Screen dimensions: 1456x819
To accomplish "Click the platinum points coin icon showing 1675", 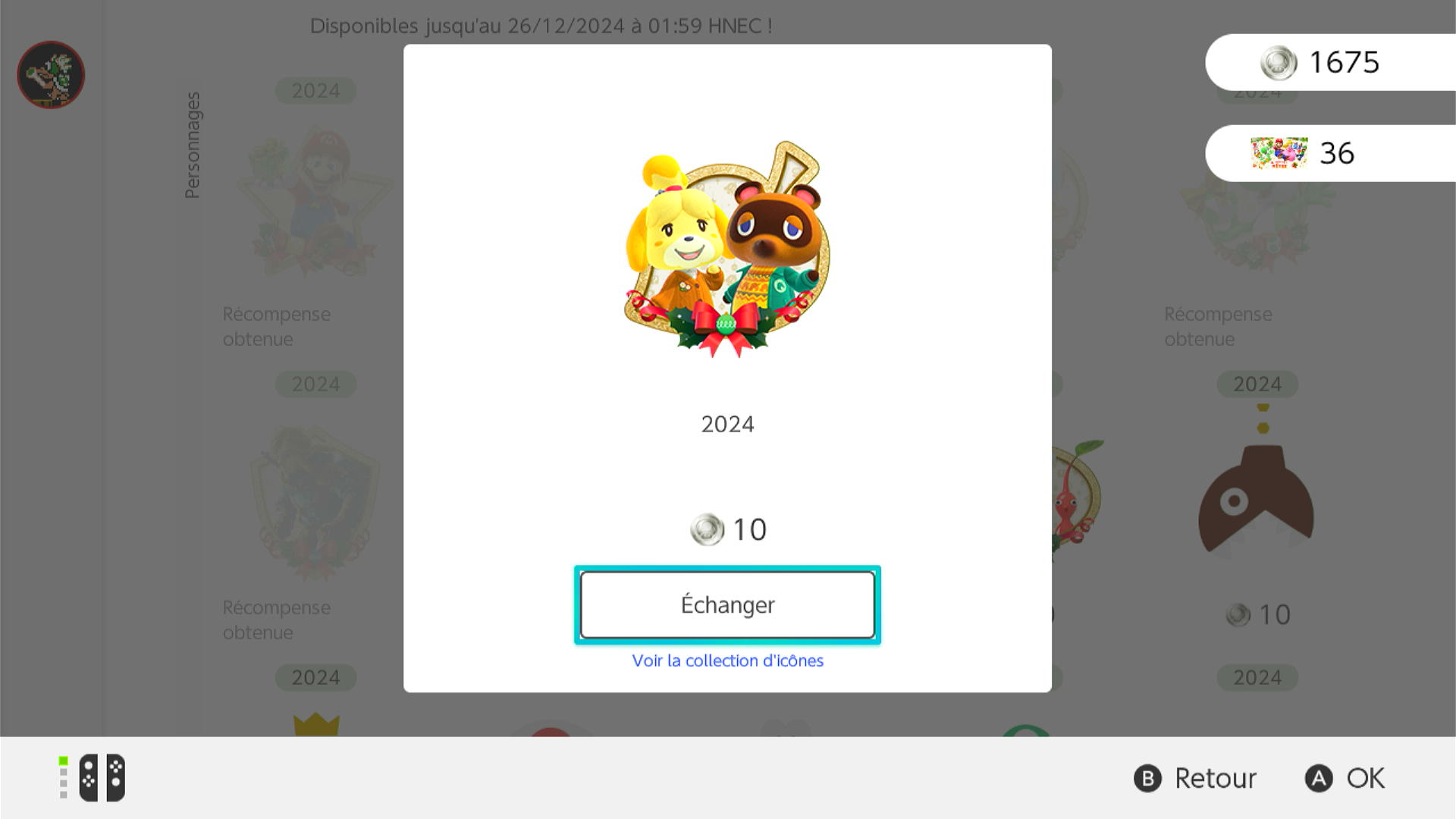I will coord(1279,62).
